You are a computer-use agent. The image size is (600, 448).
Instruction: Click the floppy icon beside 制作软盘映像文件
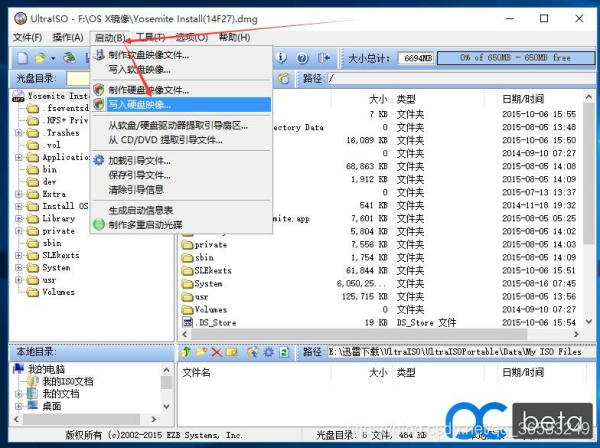point(99,55)
